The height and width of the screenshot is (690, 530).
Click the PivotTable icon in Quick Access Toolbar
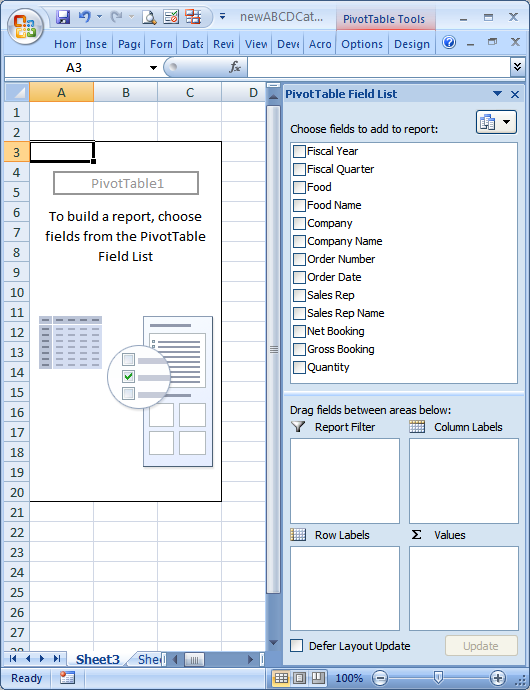(193, 17)
